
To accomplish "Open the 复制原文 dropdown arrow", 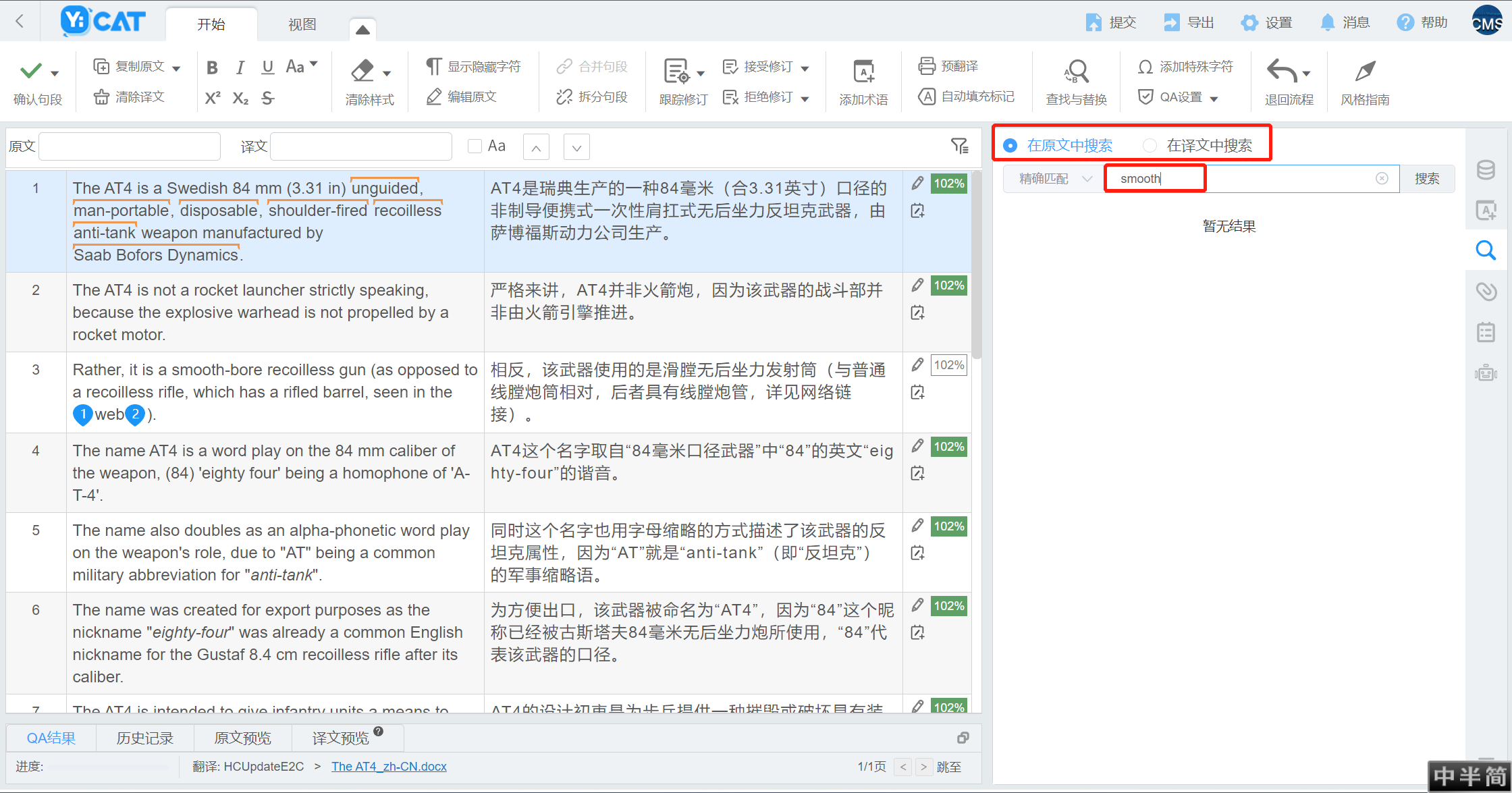I will click(177, 68).
